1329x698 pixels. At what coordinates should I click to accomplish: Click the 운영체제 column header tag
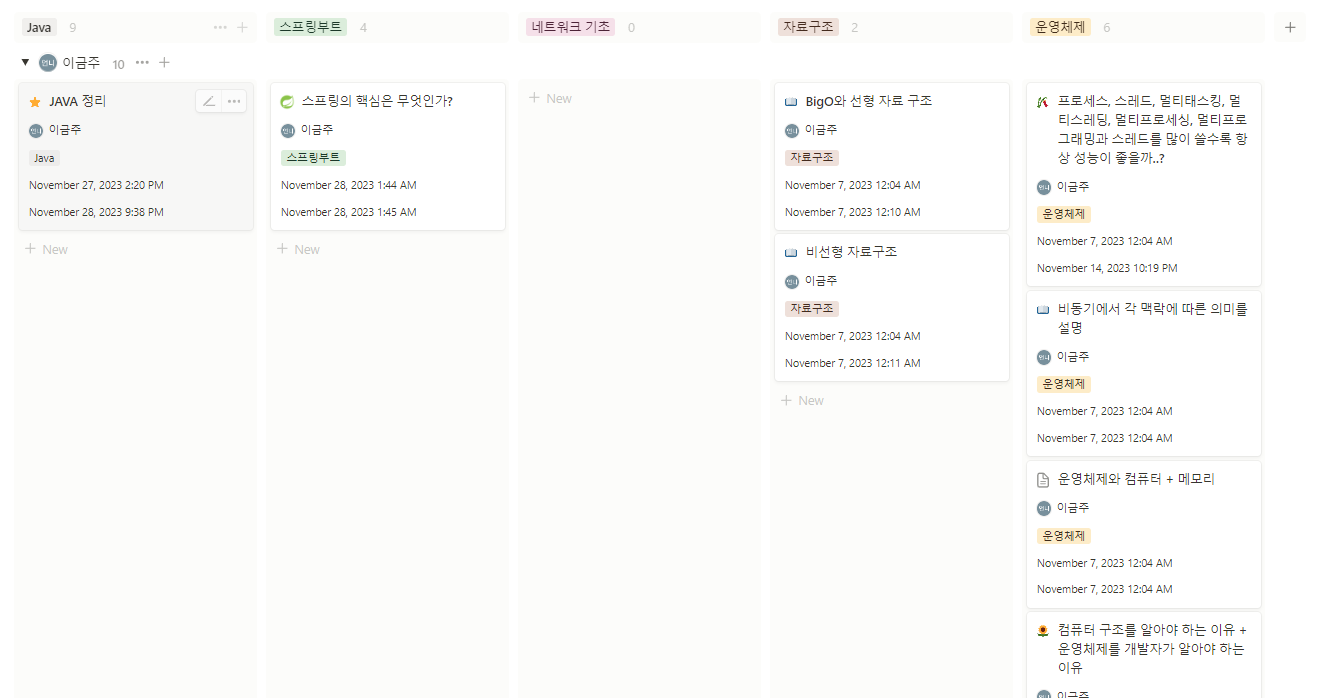click(x=1060, y=27)
